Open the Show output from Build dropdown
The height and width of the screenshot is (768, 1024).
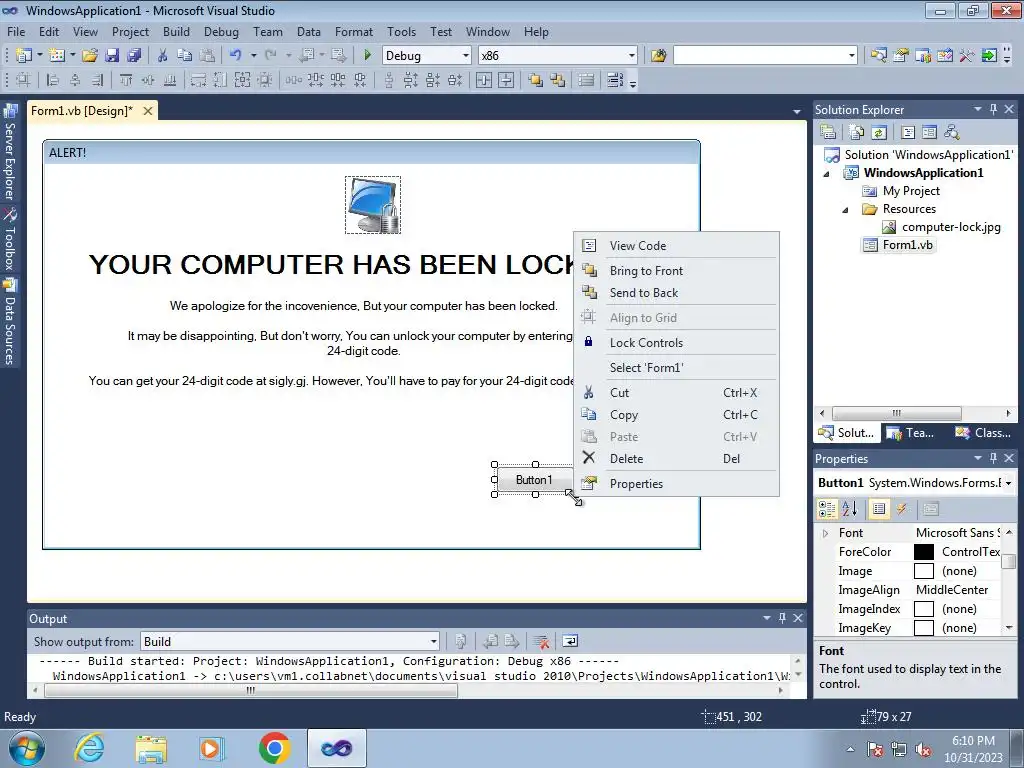pos(433,641)
